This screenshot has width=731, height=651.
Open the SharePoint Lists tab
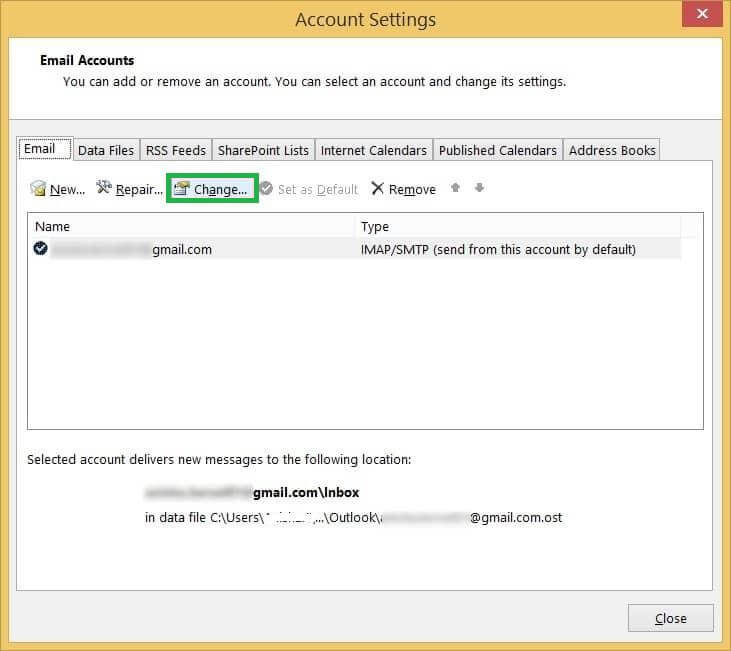pos(263,150)
